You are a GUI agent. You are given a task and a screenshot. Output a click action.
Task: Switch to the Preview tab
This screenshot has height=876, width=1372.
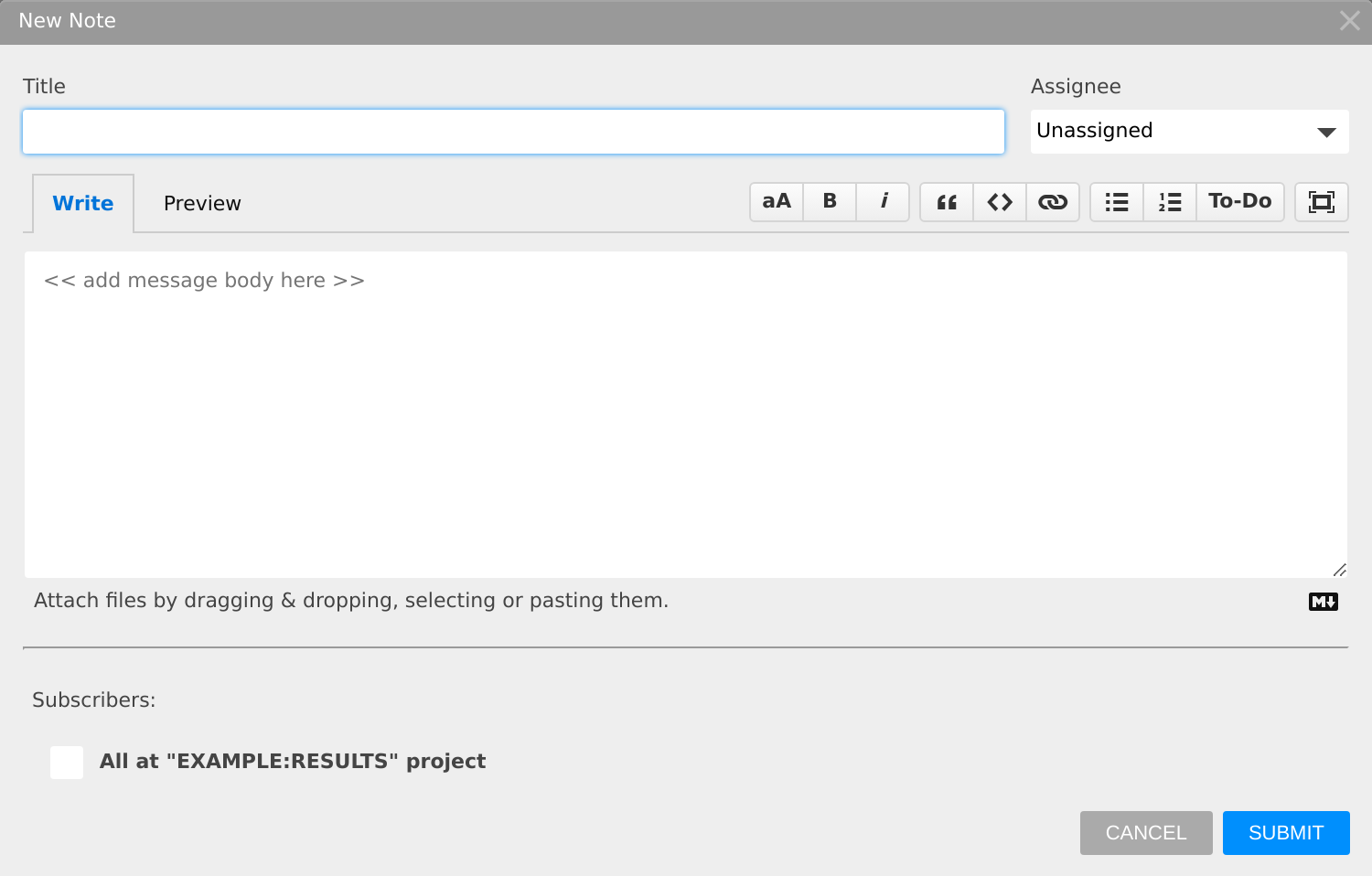point(202,203)
